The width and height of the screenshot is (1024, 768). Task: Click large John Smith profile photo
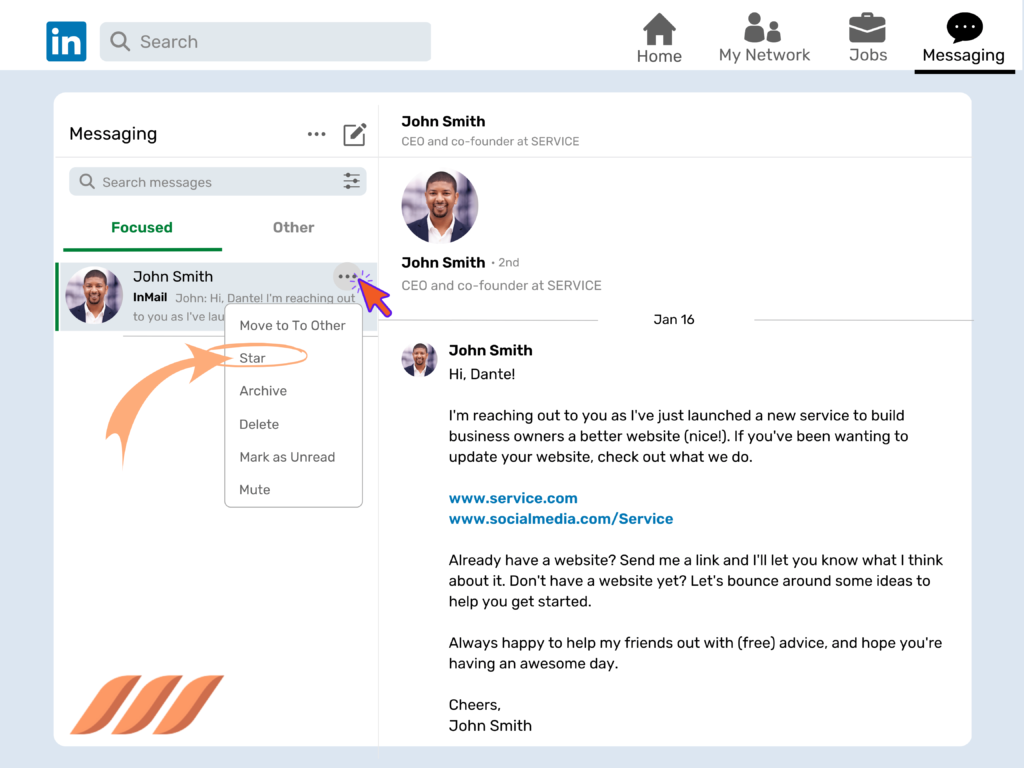pyautogui.click(x=440, y=206)
